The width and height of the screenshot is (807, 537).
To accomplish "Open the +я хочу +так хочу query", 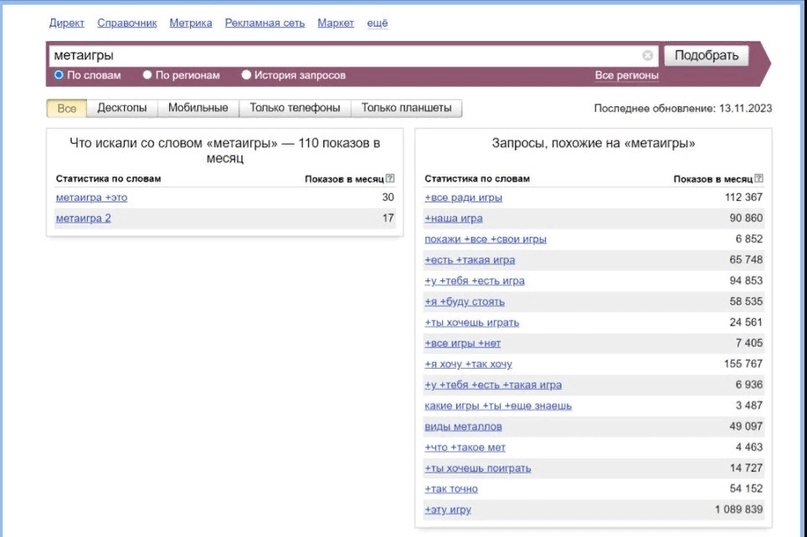I will tap(468, 364).
